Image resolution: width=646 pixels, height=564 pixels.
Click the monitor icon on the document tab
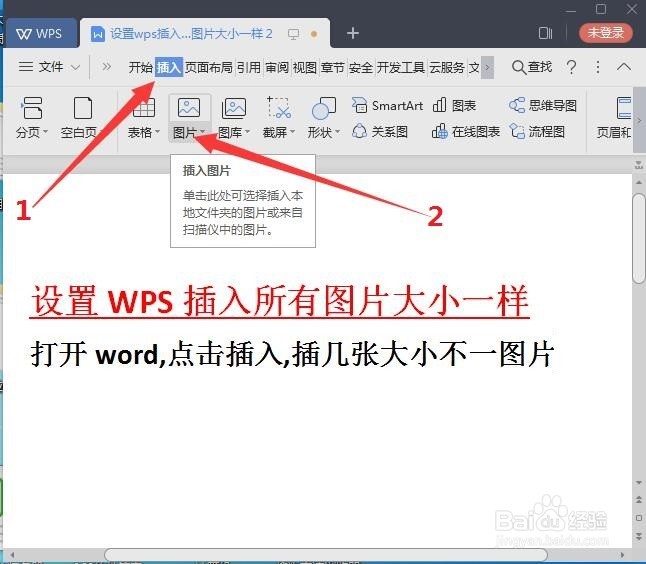[293, 34]
